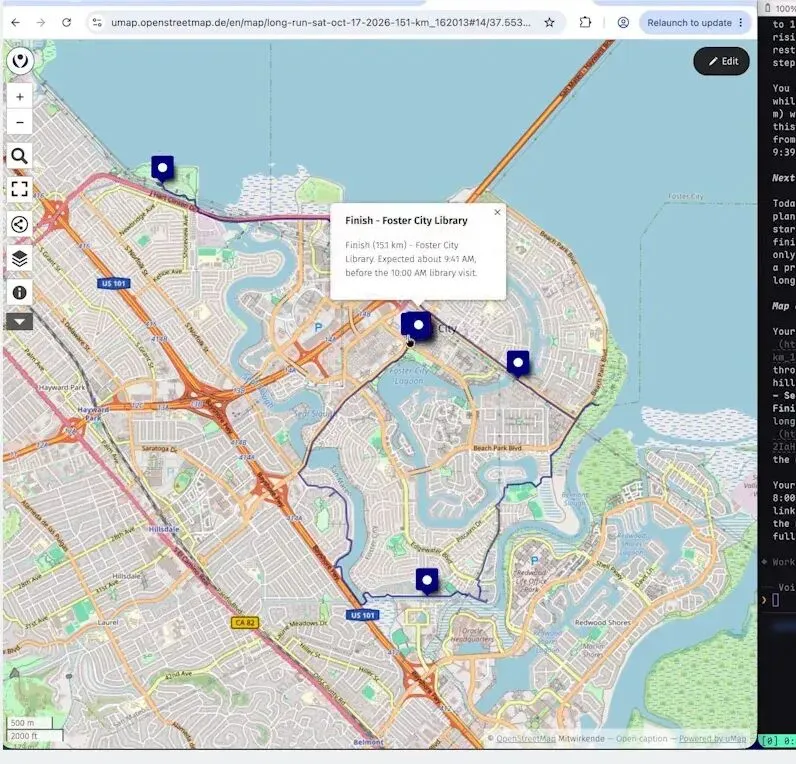Open the Chrome profile avatar menu
Image resolution: width=796 pixels, height=764 pixels.
(x=623, y=22)
